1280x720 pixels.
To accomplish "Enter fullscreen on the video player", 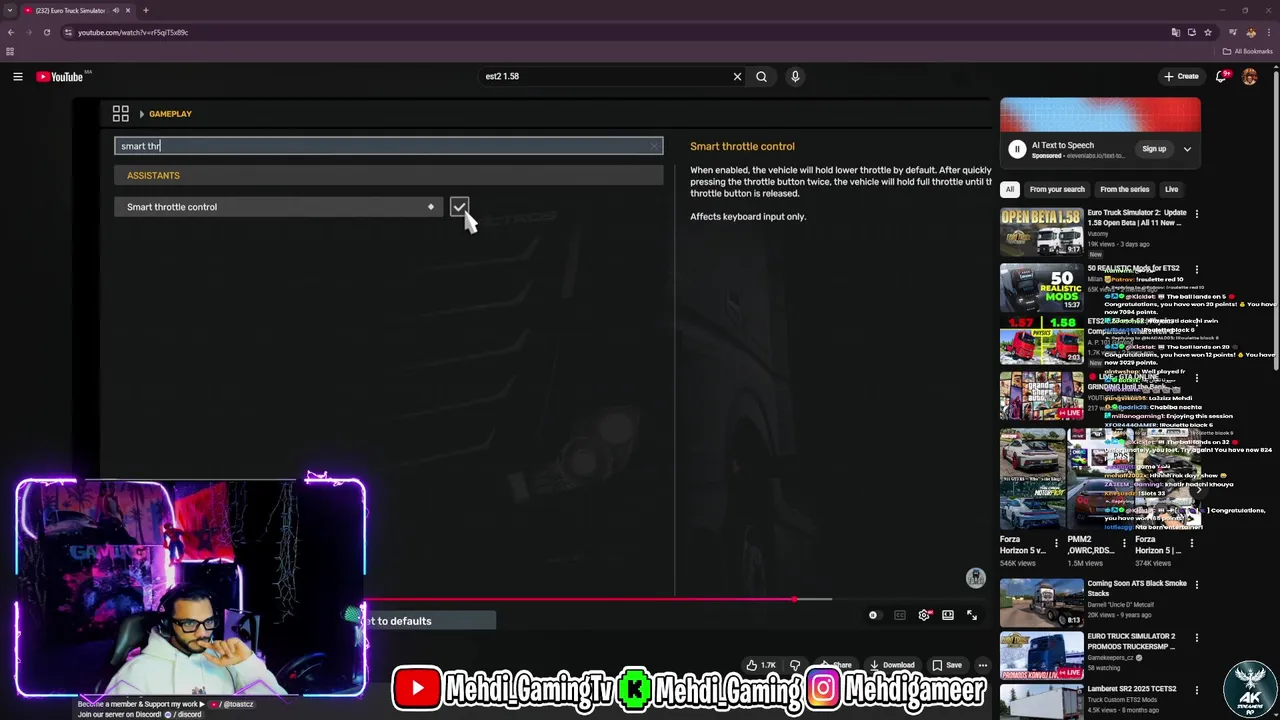I will tap(972, 615).
